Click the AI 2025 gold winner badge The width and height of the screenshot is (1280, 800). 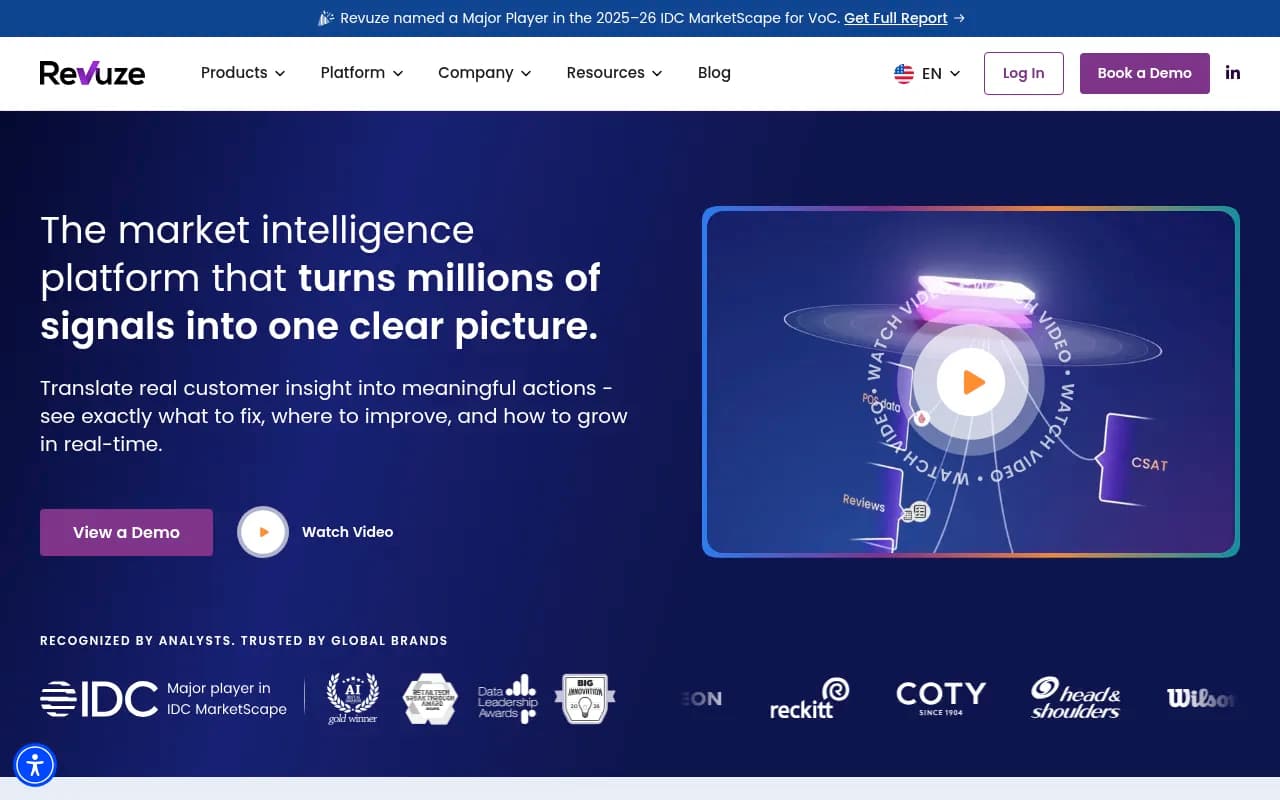[x=352, y=698]
